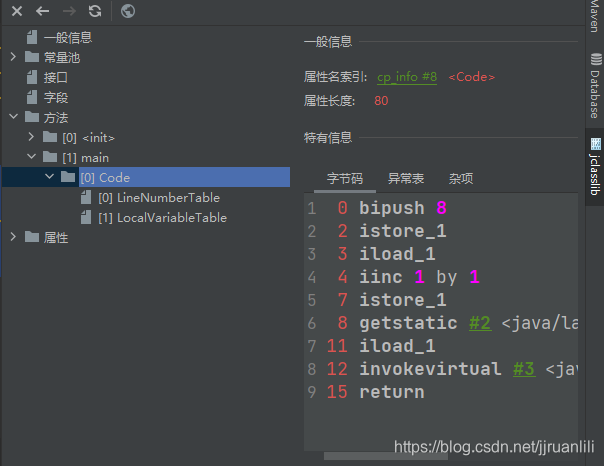The image size is (604, 466).
Task: Go back with the left arrow icon
Action: pyautogui.click(x=42, y=11)
